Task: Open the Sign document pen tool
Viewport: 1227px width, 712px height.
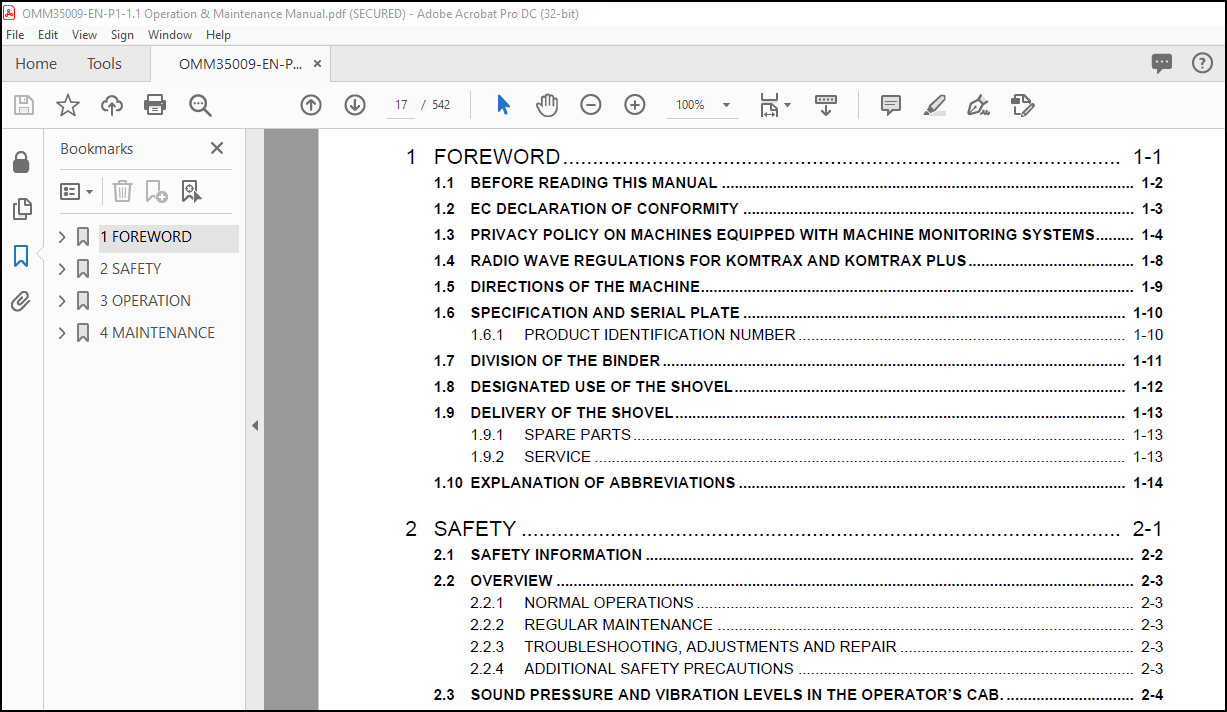Action: coord(979,105)
